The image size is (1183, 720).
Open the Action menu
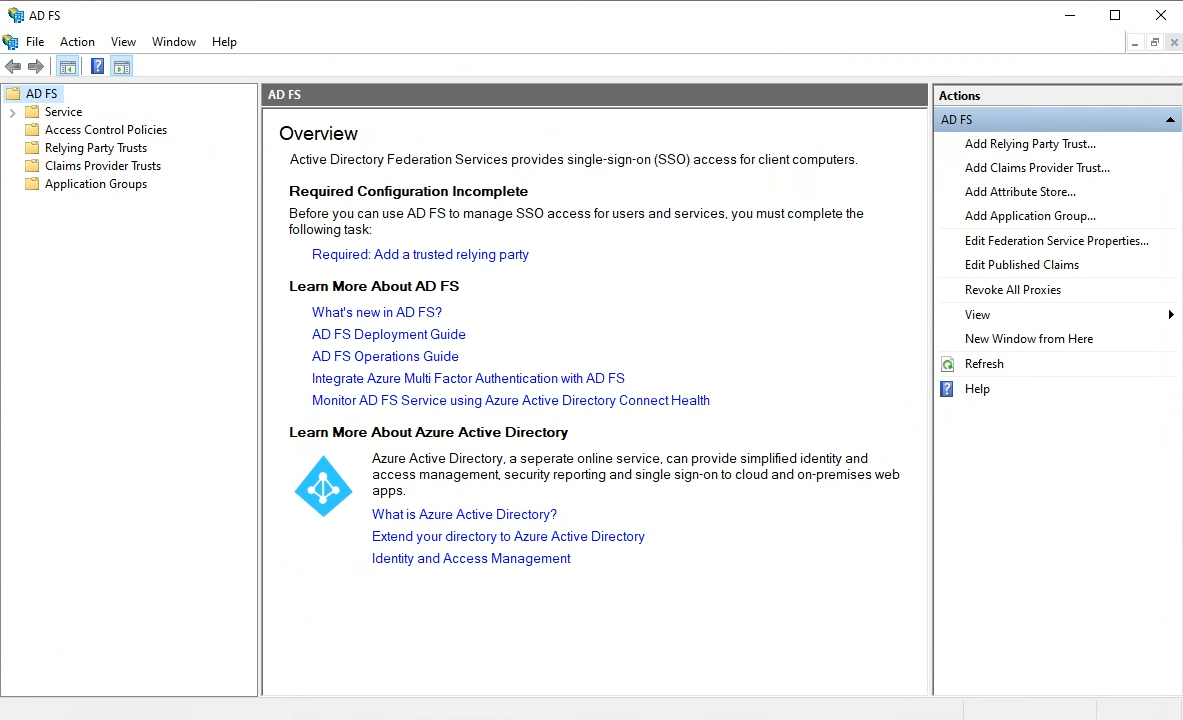point(78,42)
